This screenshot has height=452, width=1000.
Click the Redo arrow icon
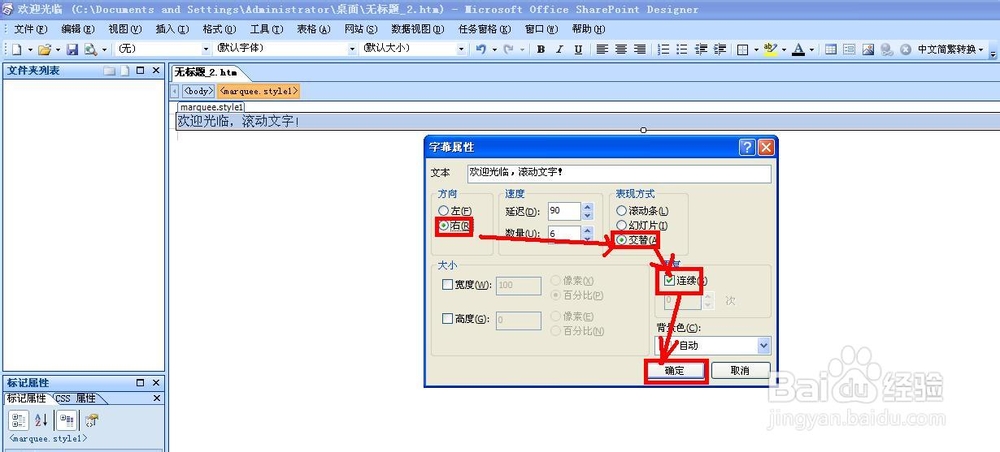point(509,49)
